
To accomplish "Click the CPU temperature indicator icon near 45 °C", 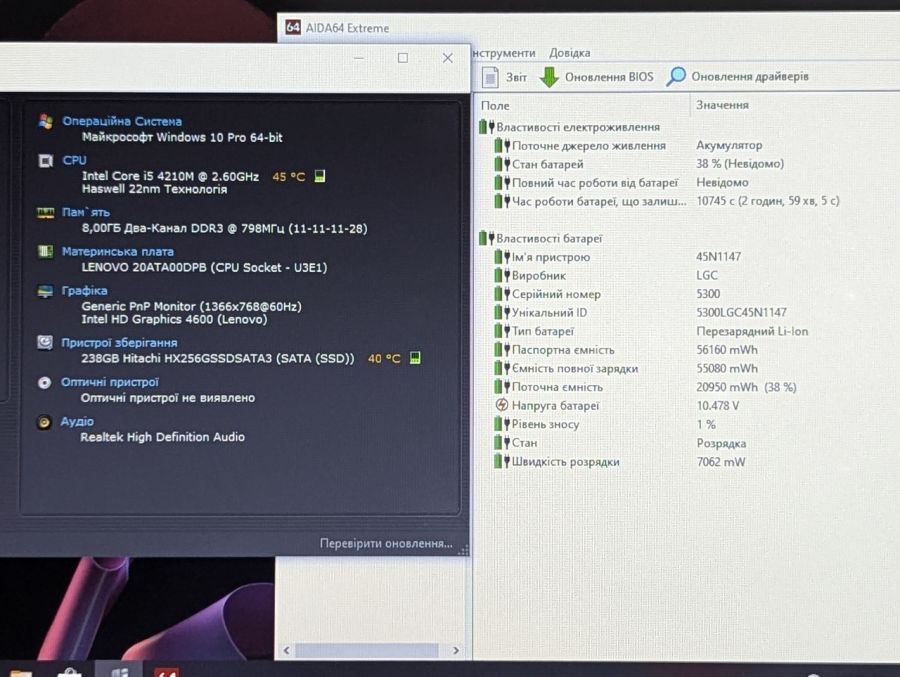I will [x=320, y=176].
